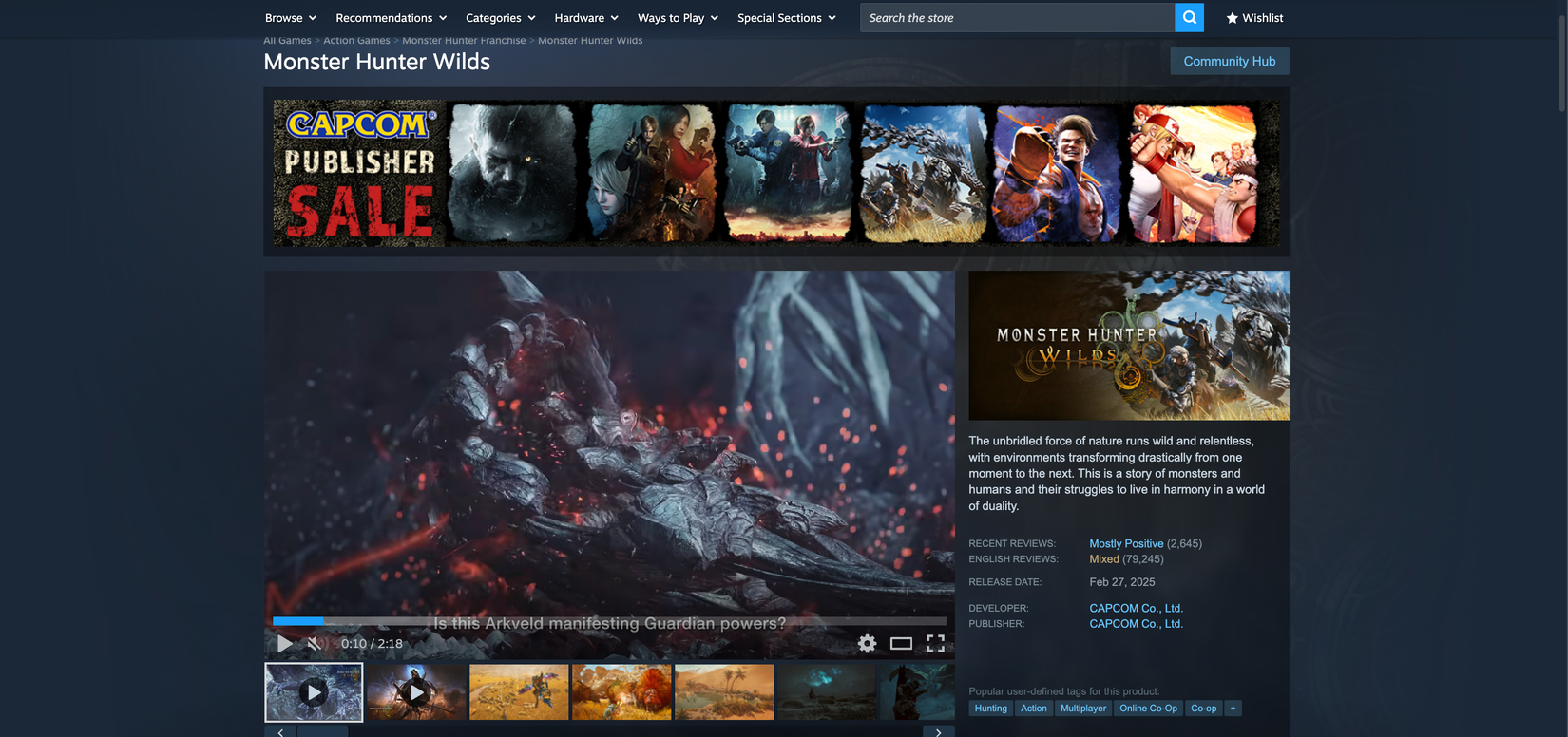Toggle theater mode for video
Viewport: 1568px width, 737px height.
[x=901, y=643]
